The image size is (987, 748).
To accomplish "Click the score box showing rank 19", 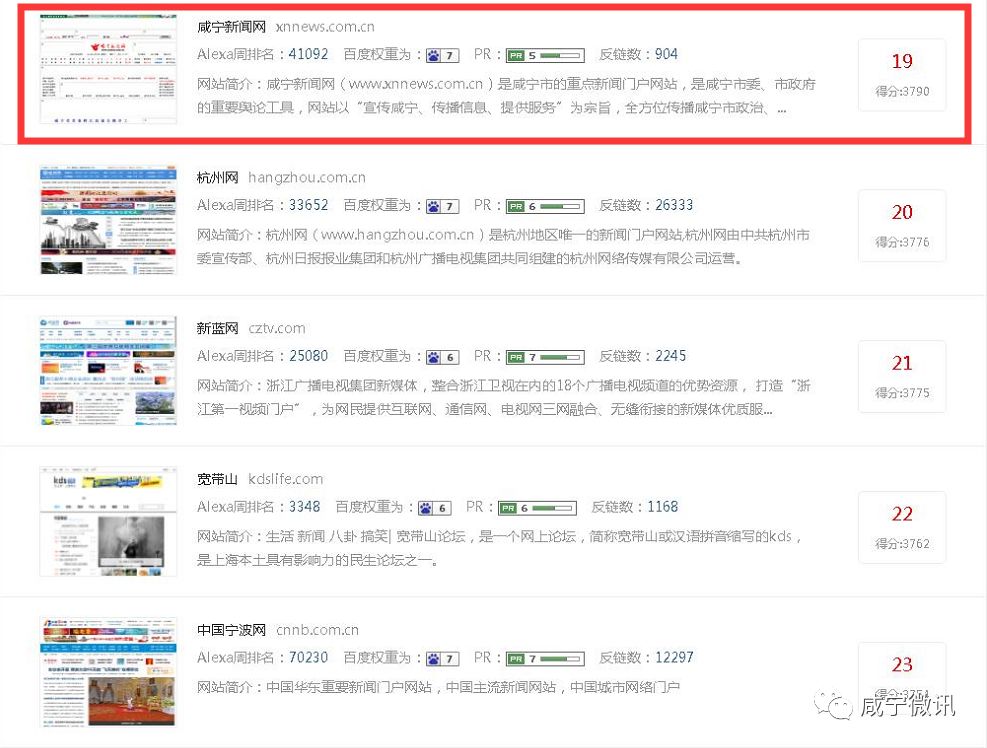I will click(x=901, y=75).
